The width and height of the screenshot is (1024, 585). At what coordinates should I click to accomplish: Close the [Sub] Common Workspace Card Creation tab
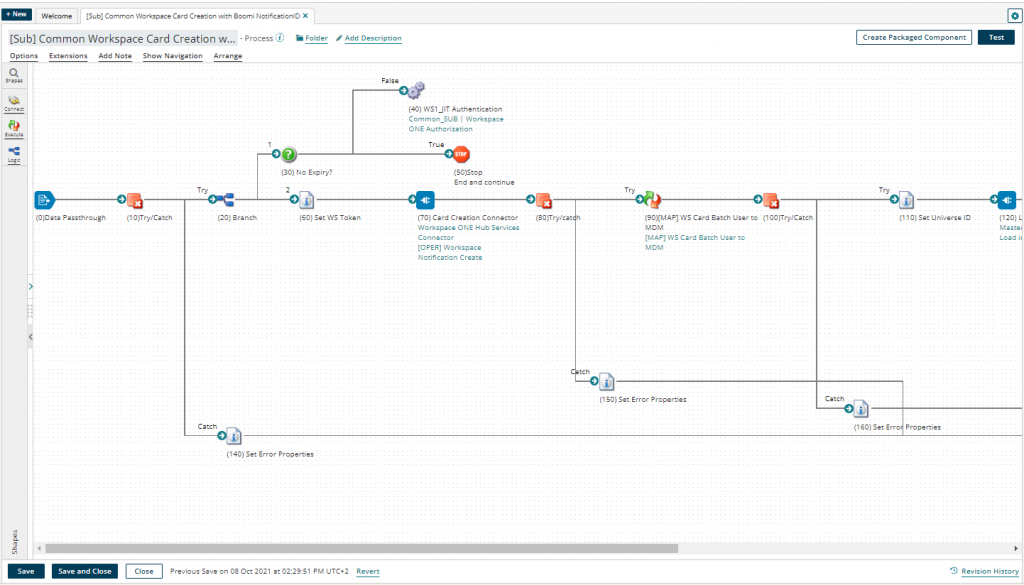pyautogui.click(x=306, y=16)
